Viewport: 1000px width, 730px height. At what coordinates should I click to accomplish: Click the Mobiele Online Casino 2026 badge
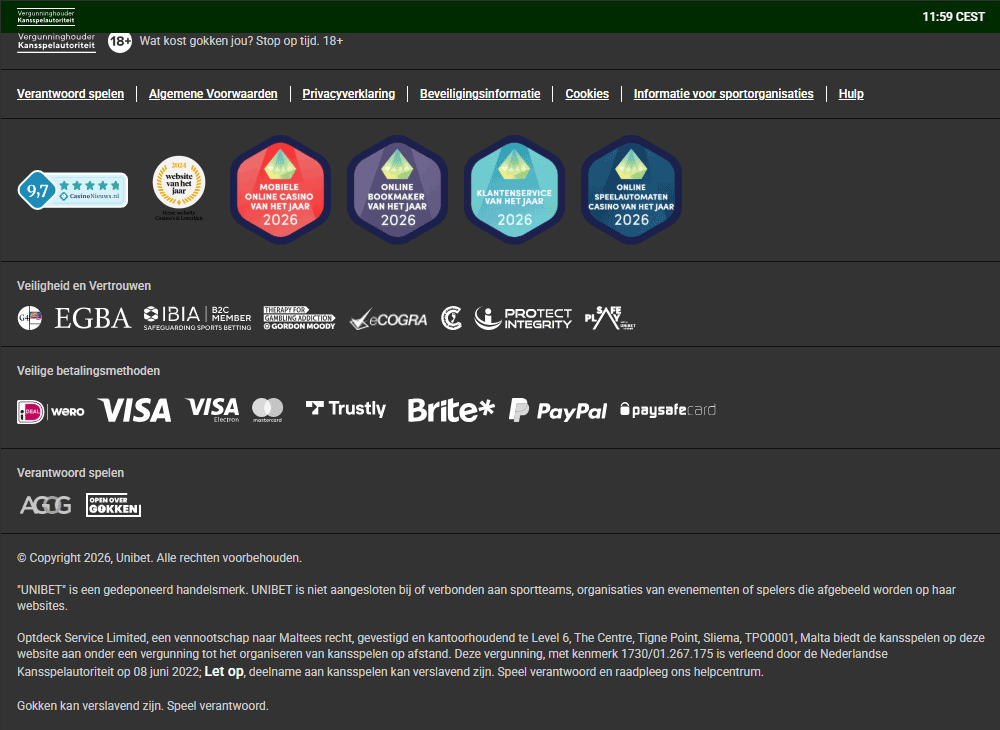pos(280,189)
